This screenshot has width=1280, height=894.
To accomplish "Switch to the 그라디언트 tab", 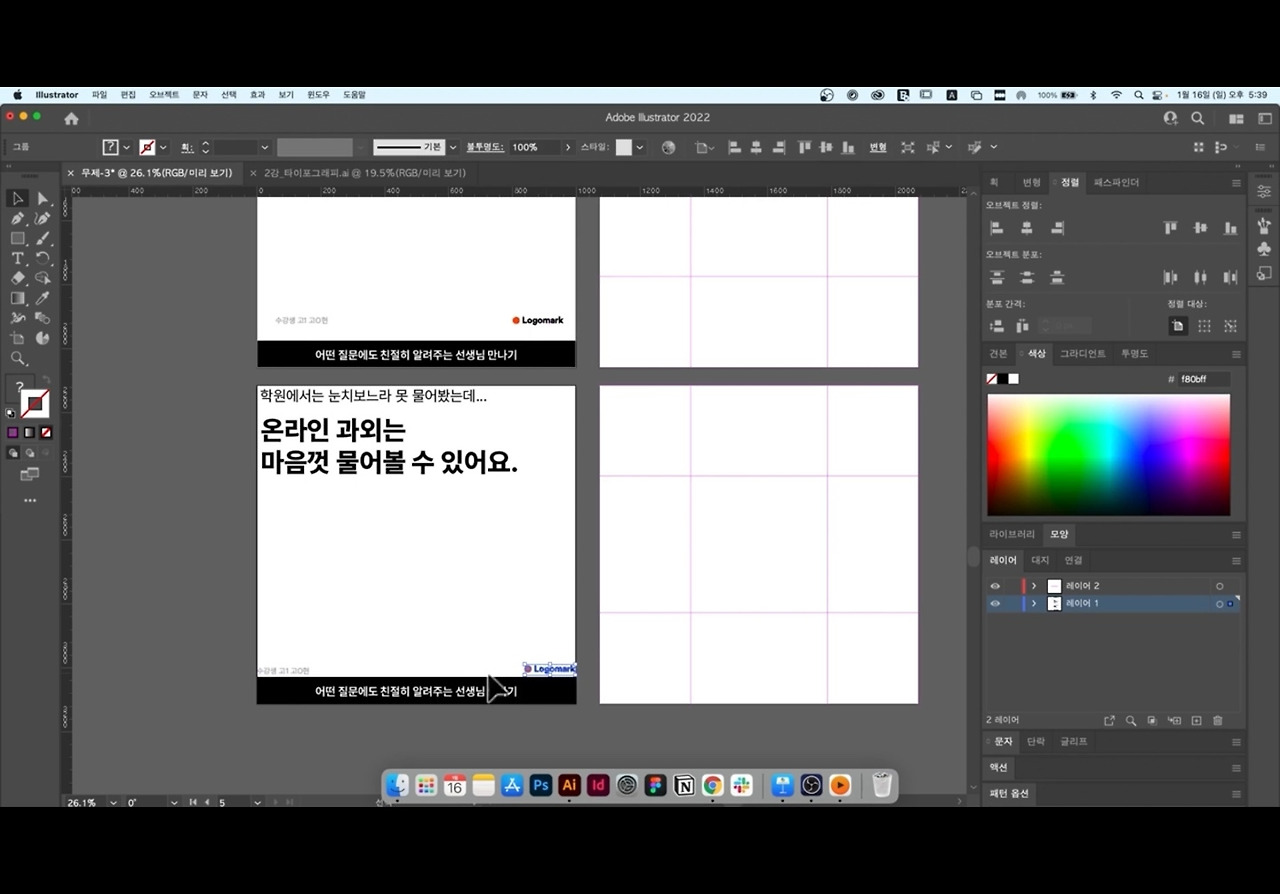I will (x=1083, y=354).
